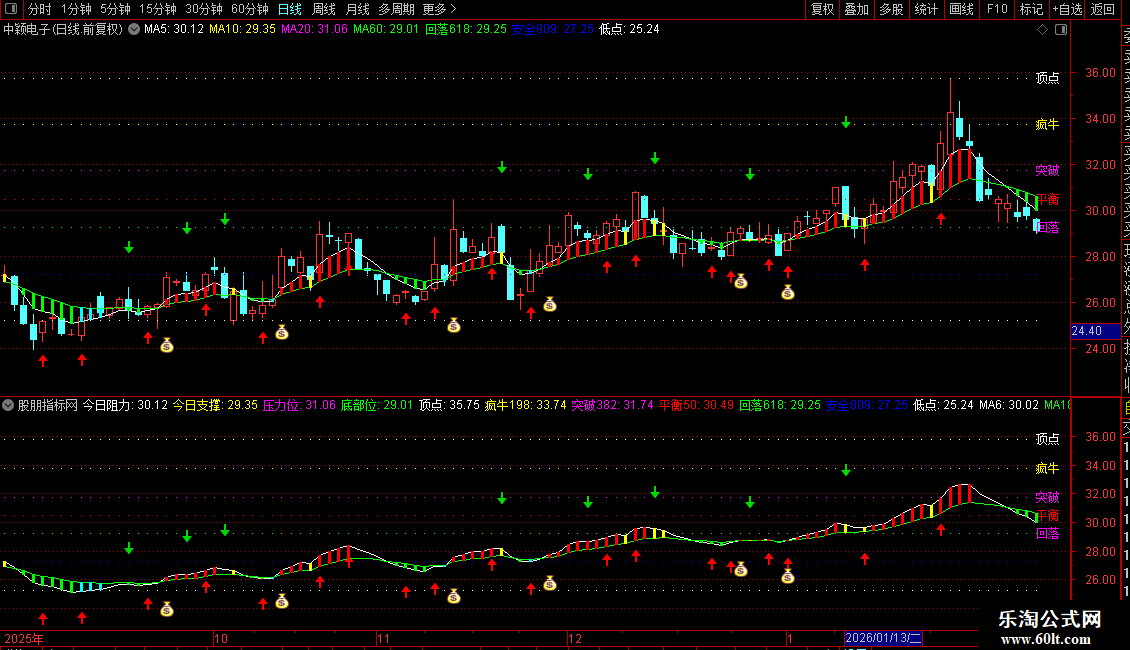Click the earliest money bag signal in the main chart
Screen dimensions: 1130x650
point(167,345)
